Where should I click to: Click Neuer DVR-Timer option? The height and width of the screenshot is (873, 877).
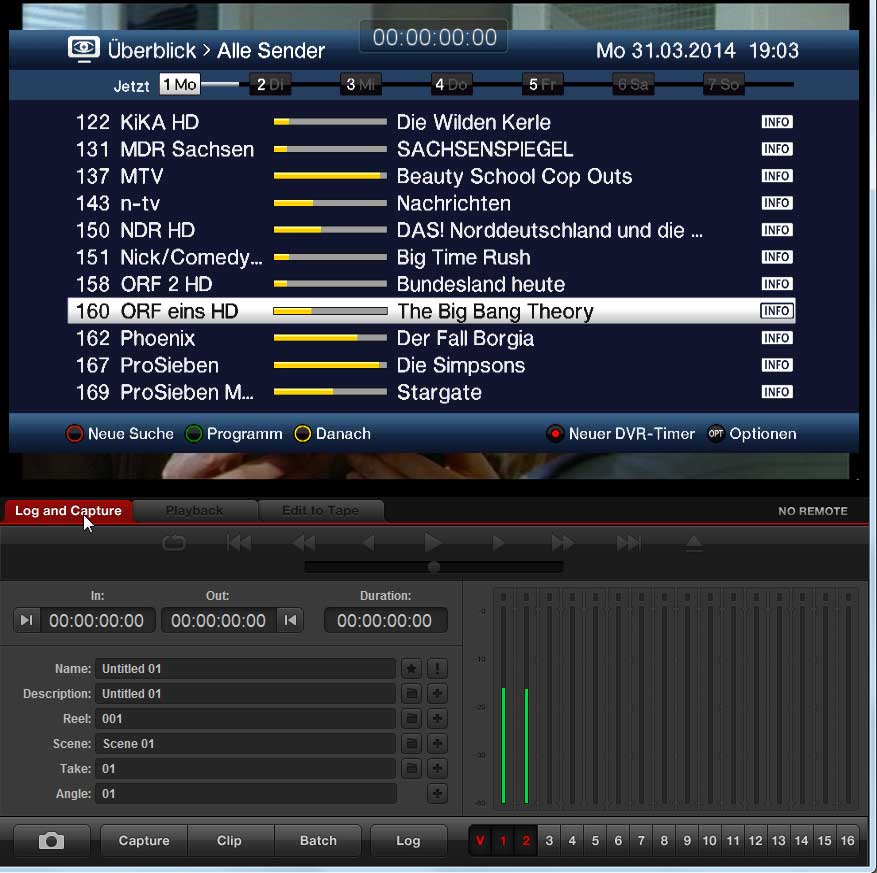click(620, 434)
